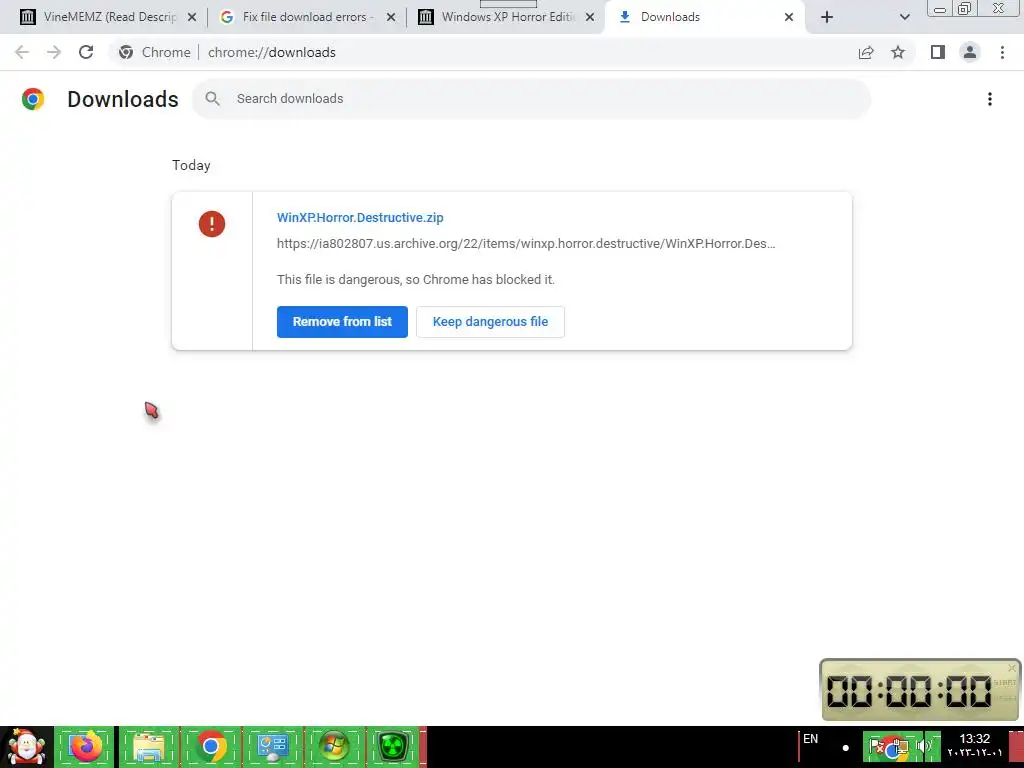Reload the downloads page

86,52
